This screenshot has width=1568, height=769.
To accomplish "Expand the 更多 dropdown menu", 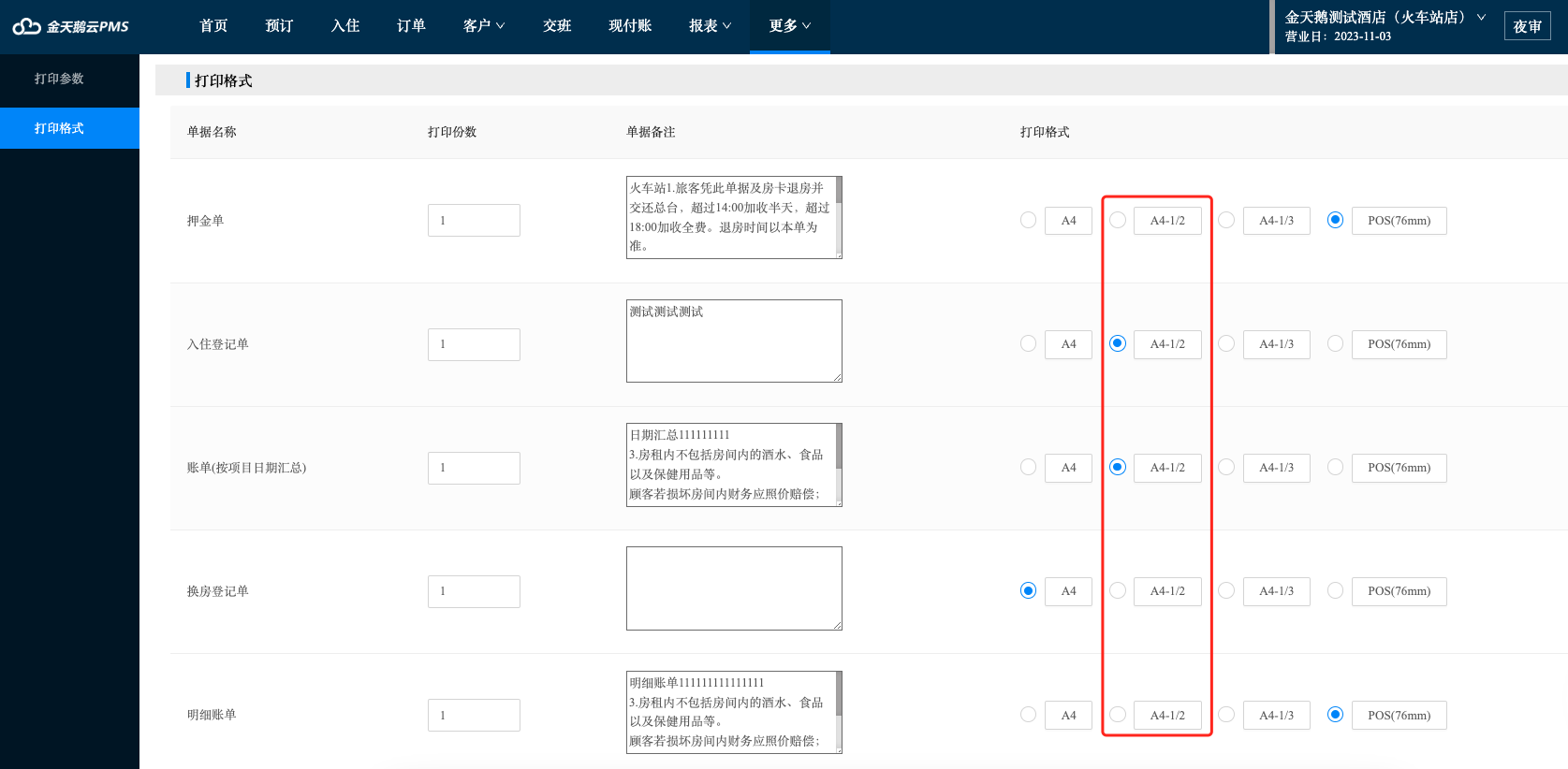I will coord(790,26).
